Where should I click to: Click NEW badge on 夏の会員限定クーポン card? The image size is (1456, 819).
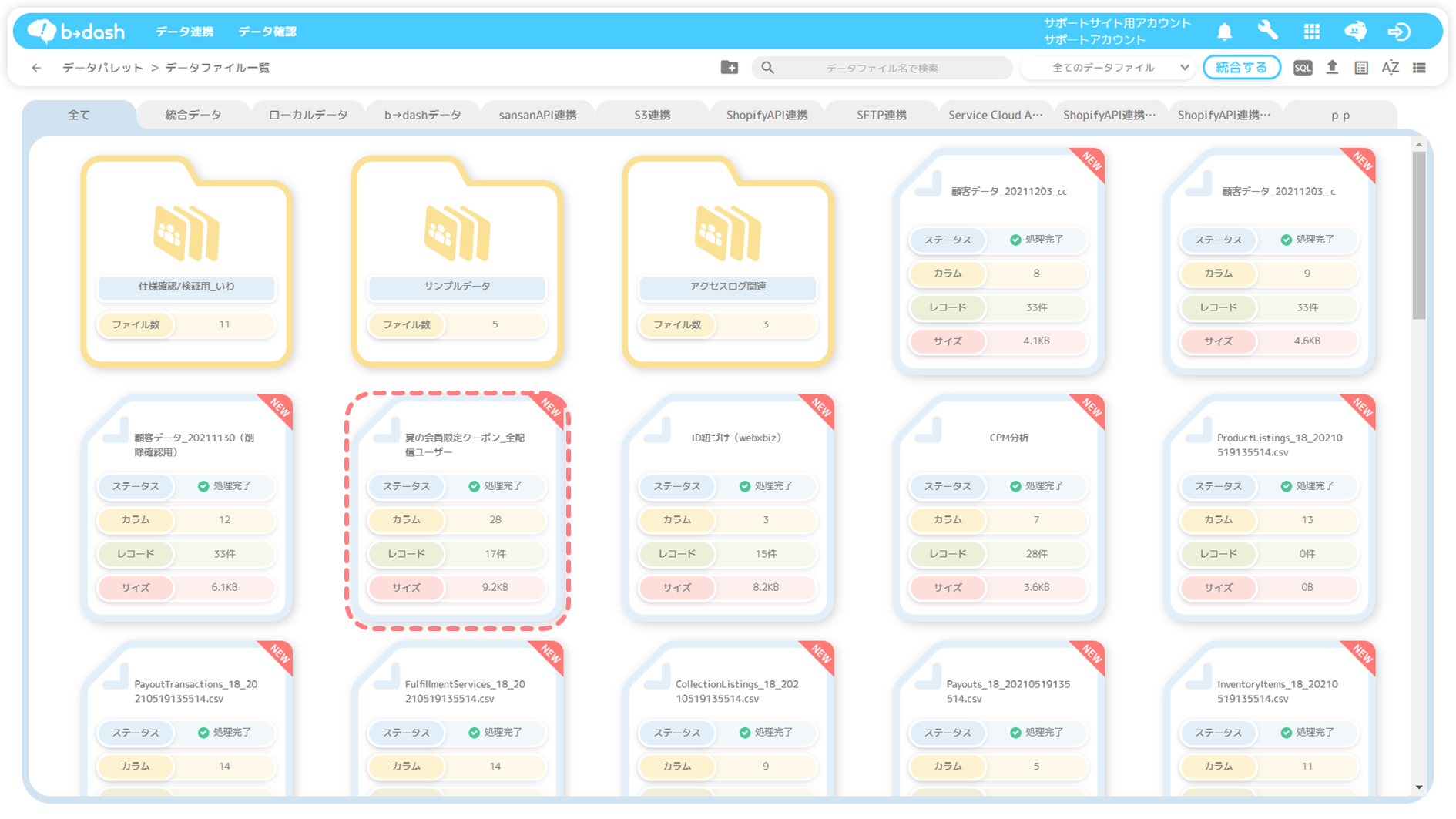coord(550,408)
